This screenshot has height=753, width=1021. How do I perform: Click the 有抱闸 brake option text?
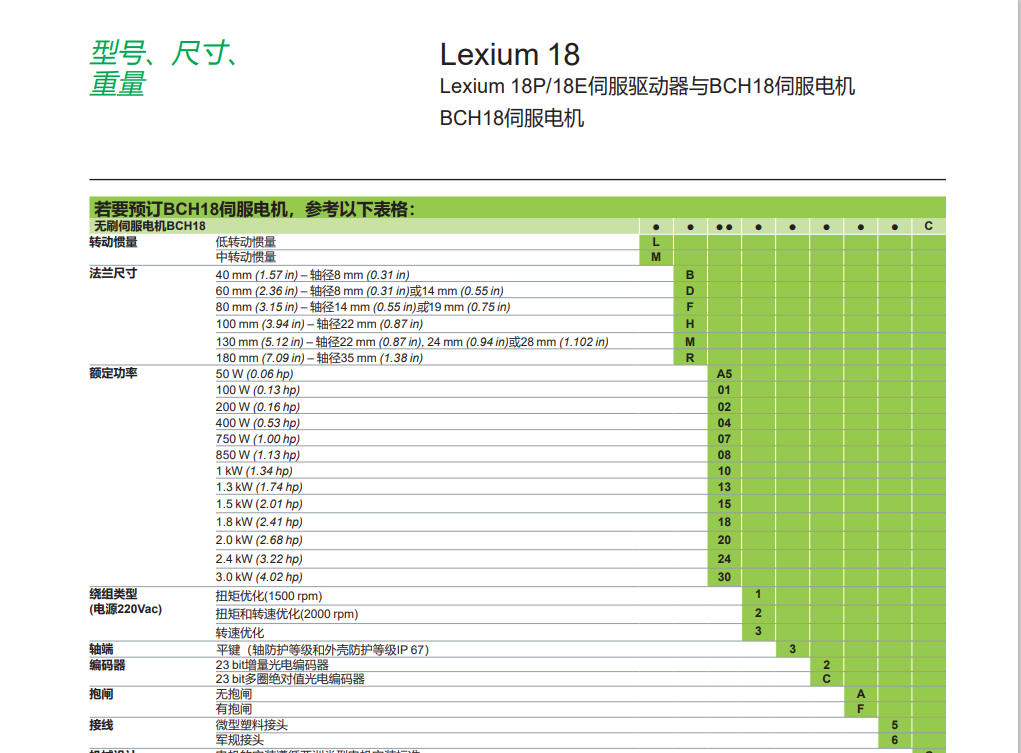pos(234,709)
